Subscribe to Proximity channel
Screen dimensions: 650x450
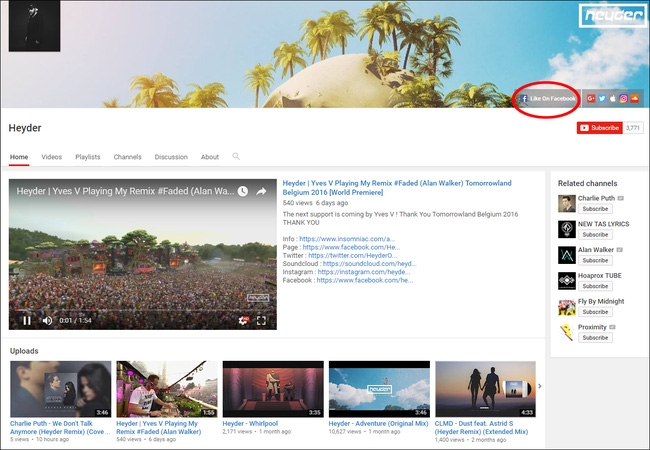click(595, 338)
